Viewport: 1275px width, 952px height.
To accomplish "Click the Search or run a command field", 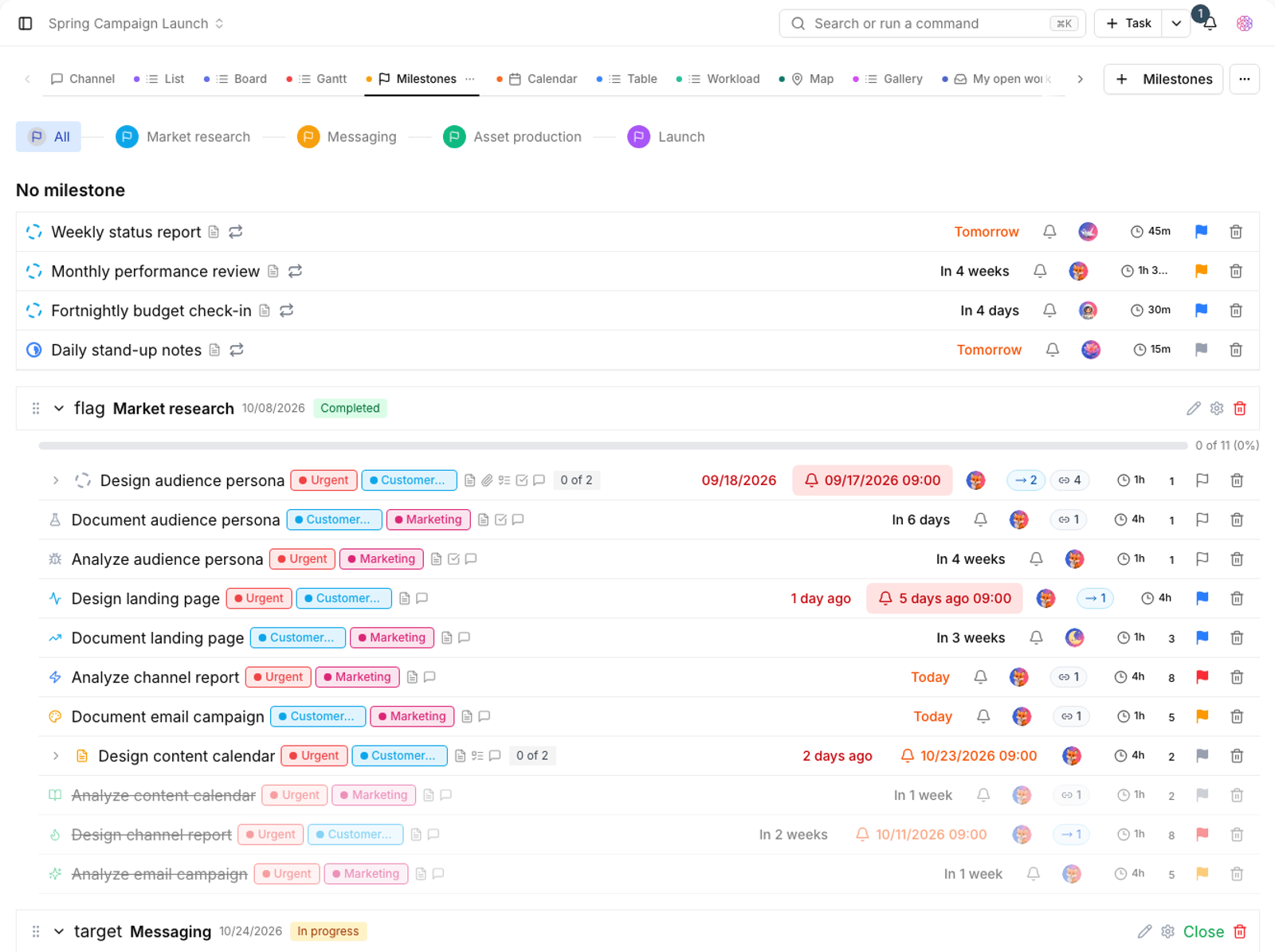I will tap(932, 23).
